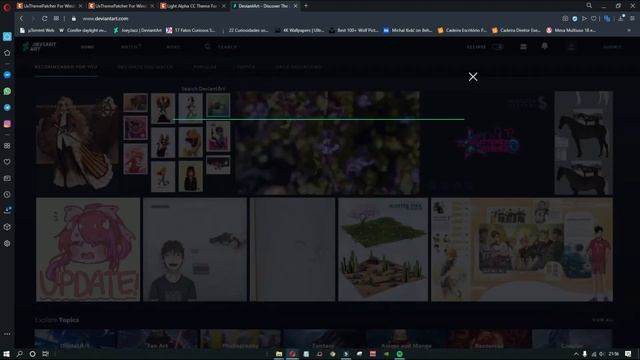
Task: Open Personal News in Opera sidebar
Action: click(x=7, y=178)
